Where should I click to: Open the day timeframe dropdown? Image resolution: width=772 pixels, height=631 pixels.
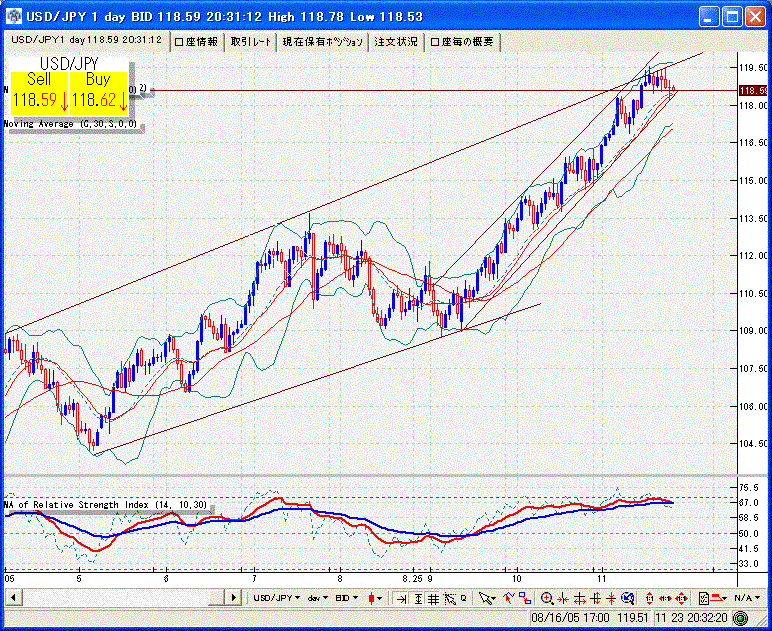(x=319, y=598)
